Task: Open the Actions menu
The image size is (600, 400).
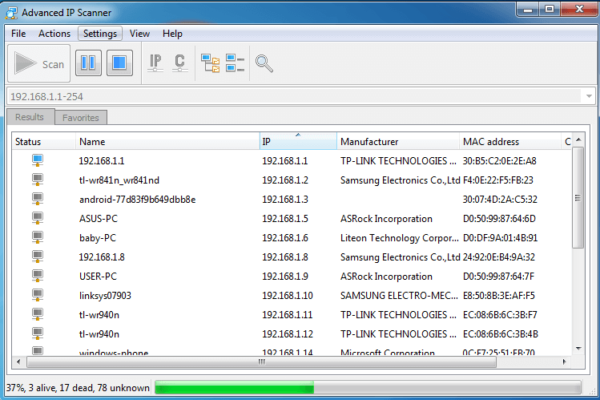Action: coord(54,33)
